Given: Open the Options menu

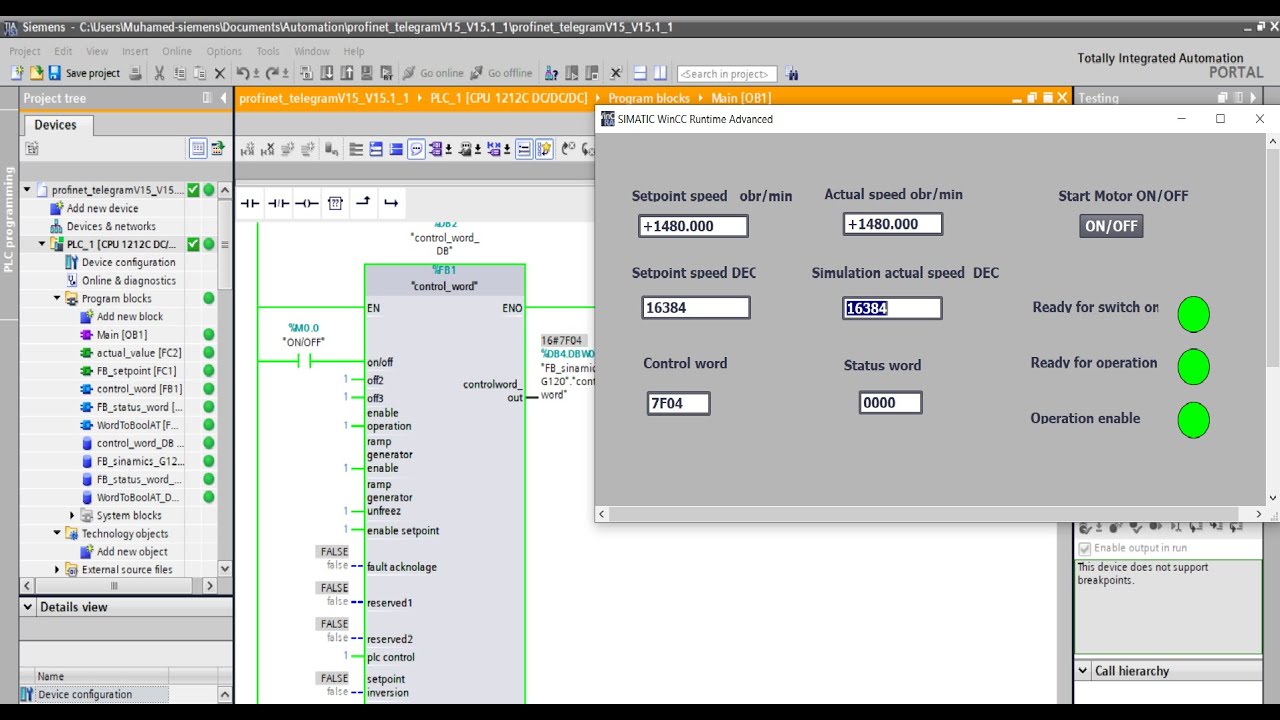Looking at the screenshot, I should tap(224, 51).
